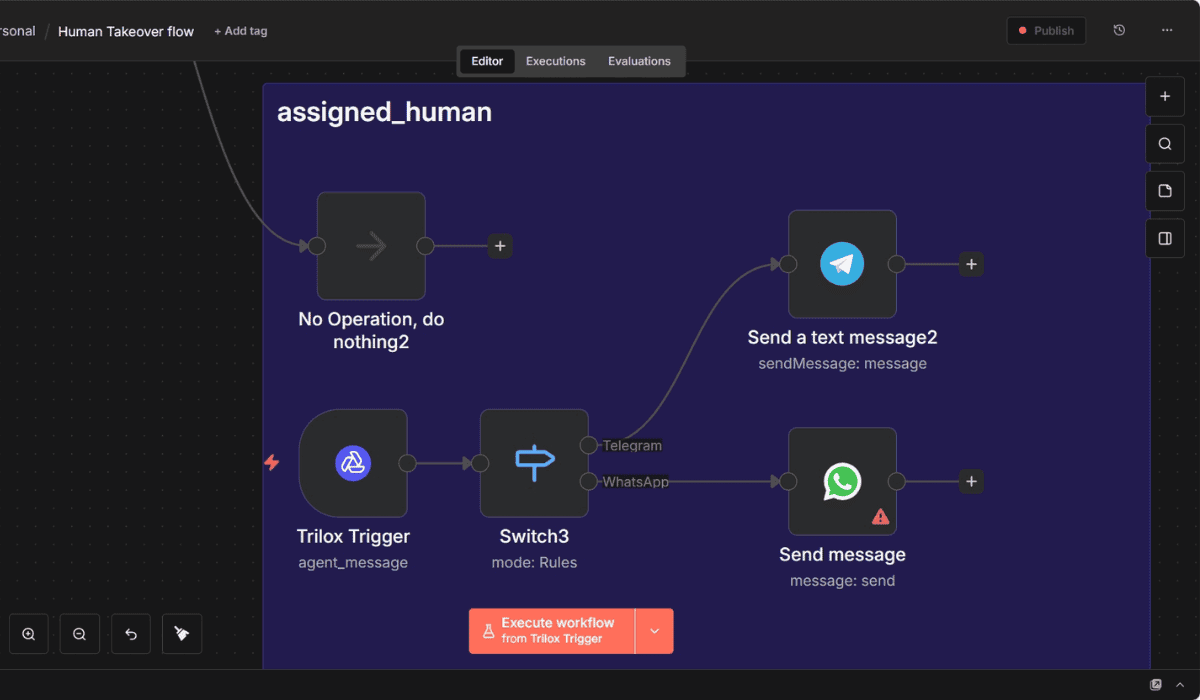Image resolution: width=1200 pixels, height=700 pixels.
Task: Open node panel via plus icon in right sidebar
Action: [x=1164, y=96]
